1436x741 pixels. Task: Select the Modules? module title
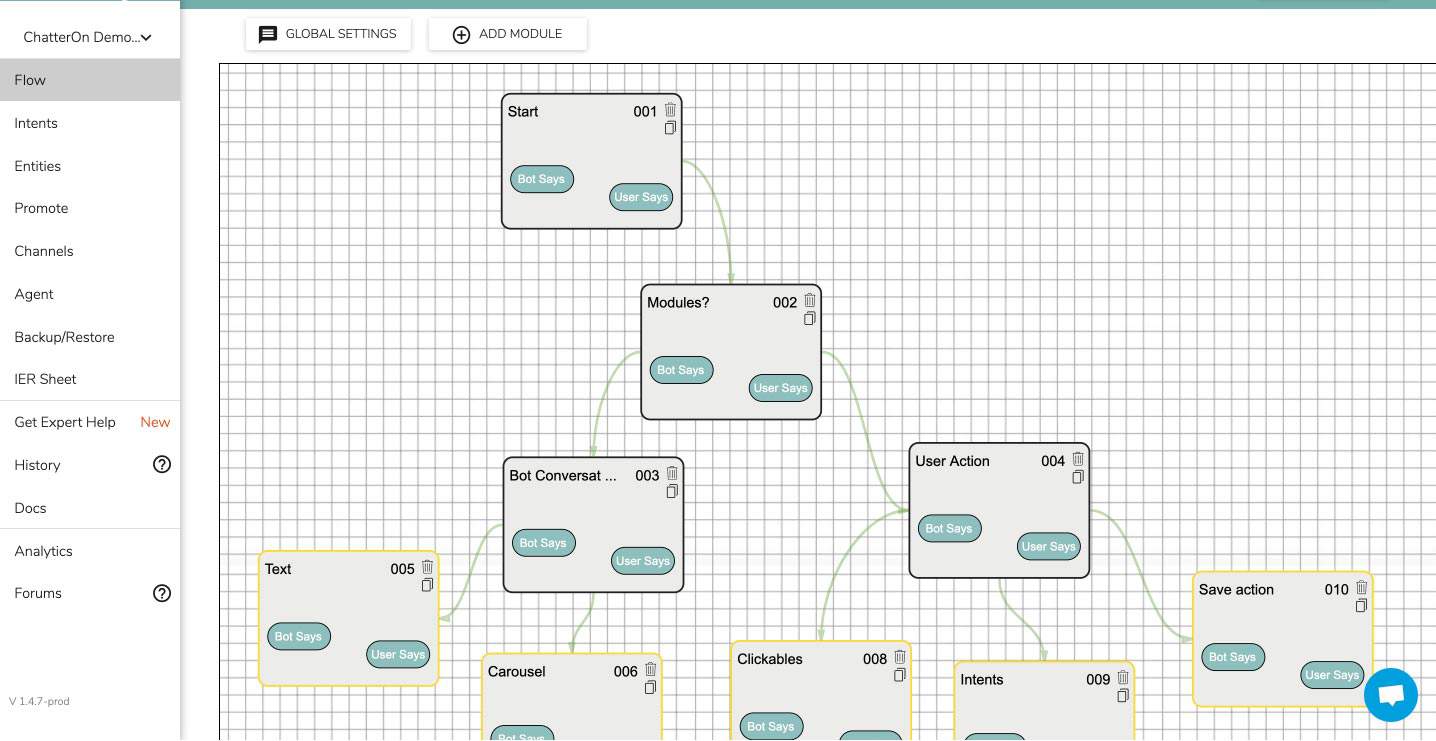tap(678, 303)
